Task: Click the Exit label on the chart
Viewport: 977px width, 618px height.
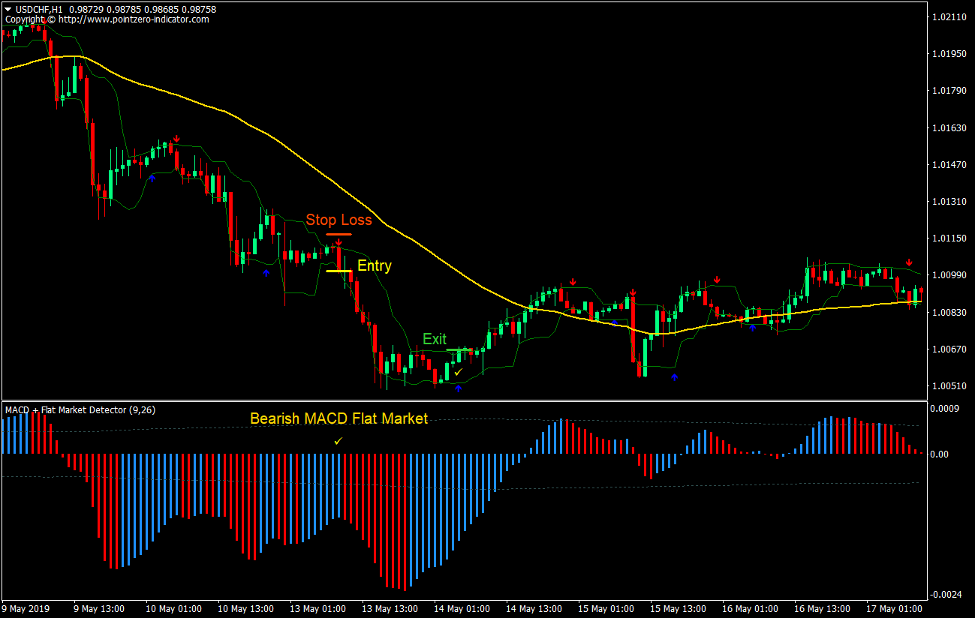Action: point(435,338)
